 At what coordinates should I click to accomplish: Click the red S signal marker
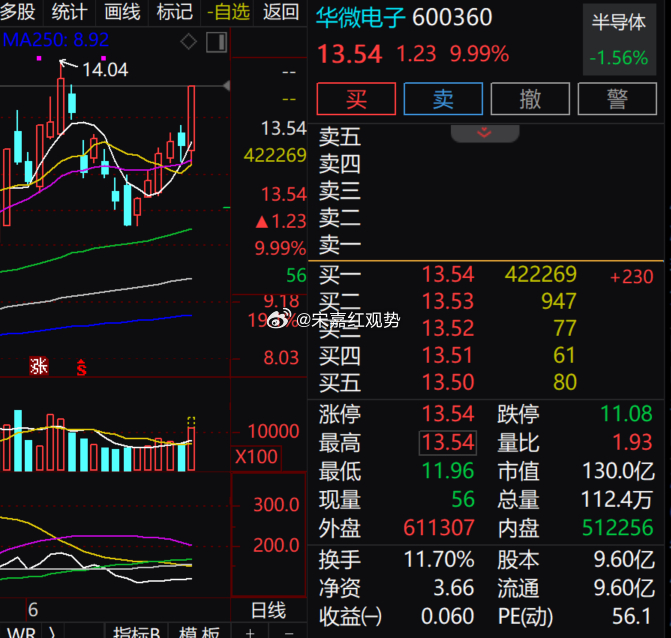[81, 368]
